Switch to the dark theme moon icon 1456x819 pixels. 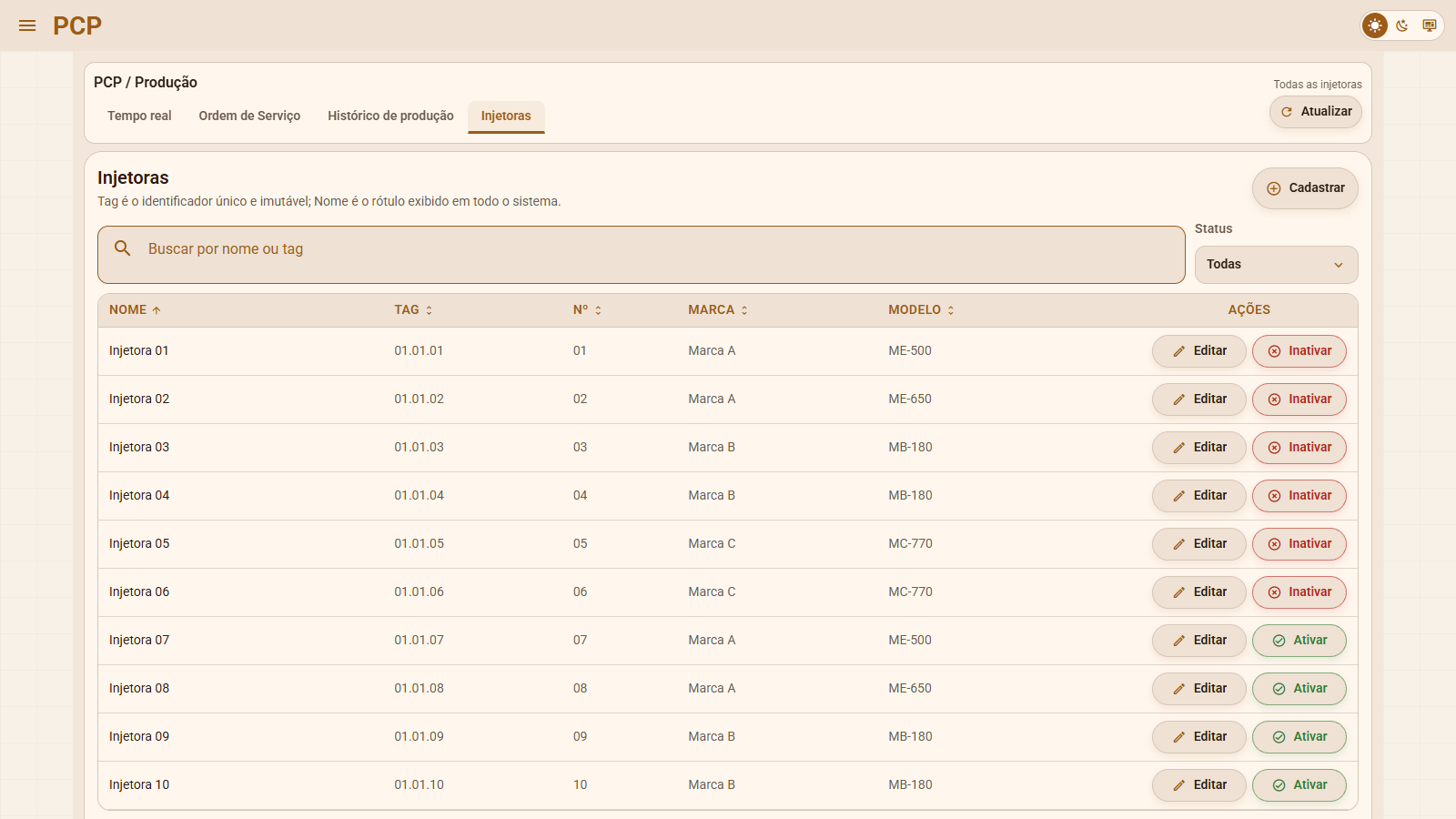(x=1402, y=25)
